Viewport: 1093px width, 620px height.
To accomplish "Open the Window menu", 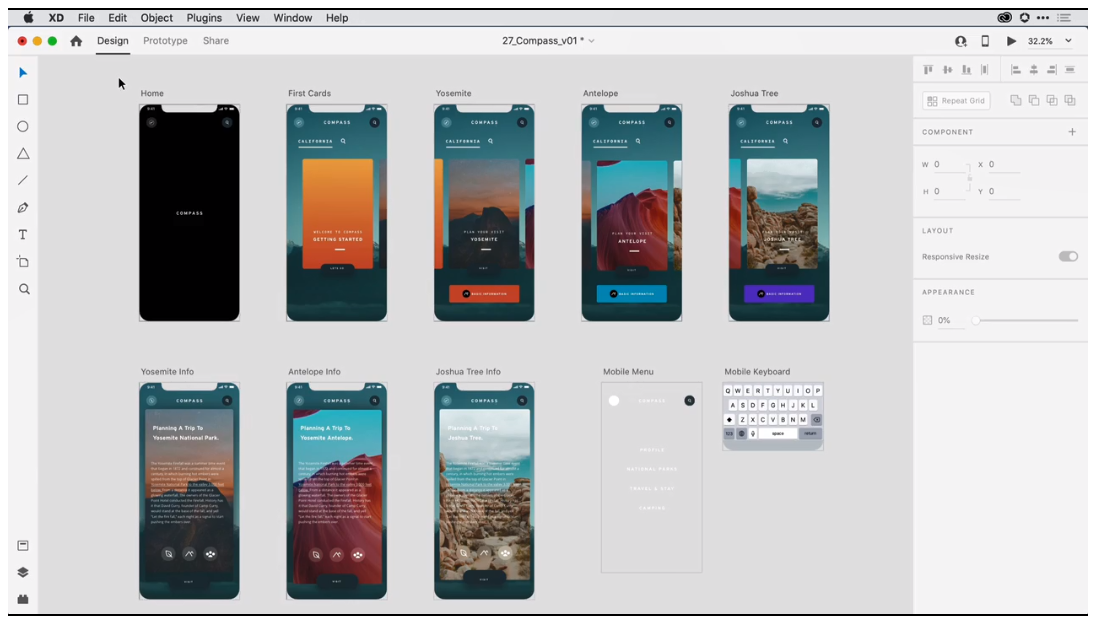I will click(293, 18).
